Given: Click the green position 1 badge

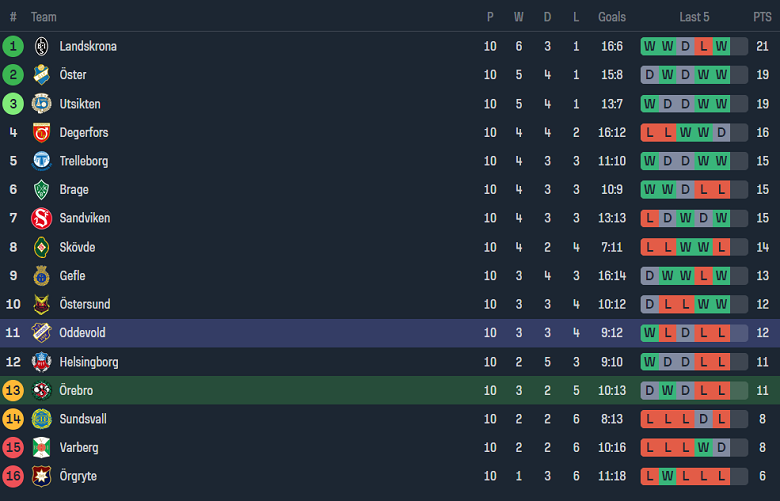Looking at the screenshot, I should point(13,46).
